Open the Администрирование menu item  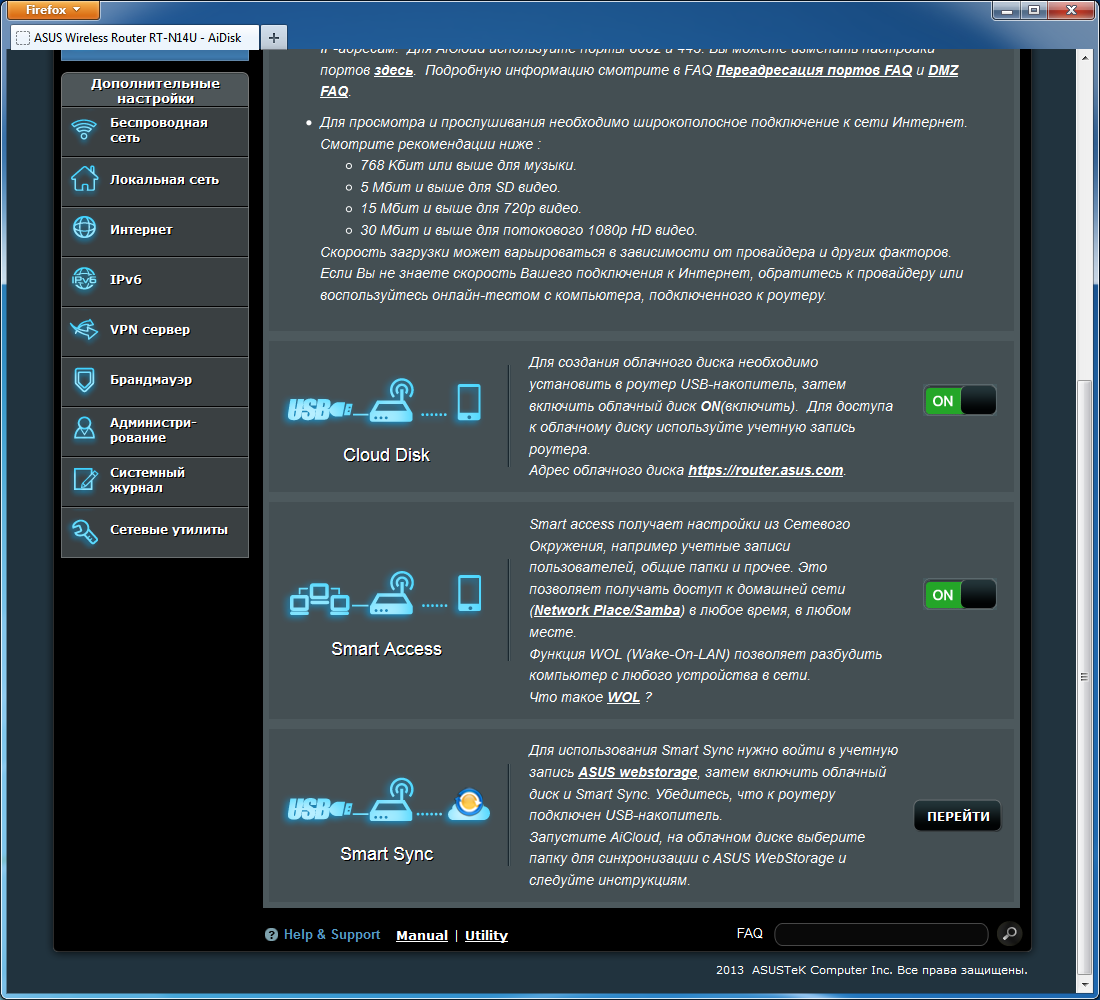tap(155, 431)
